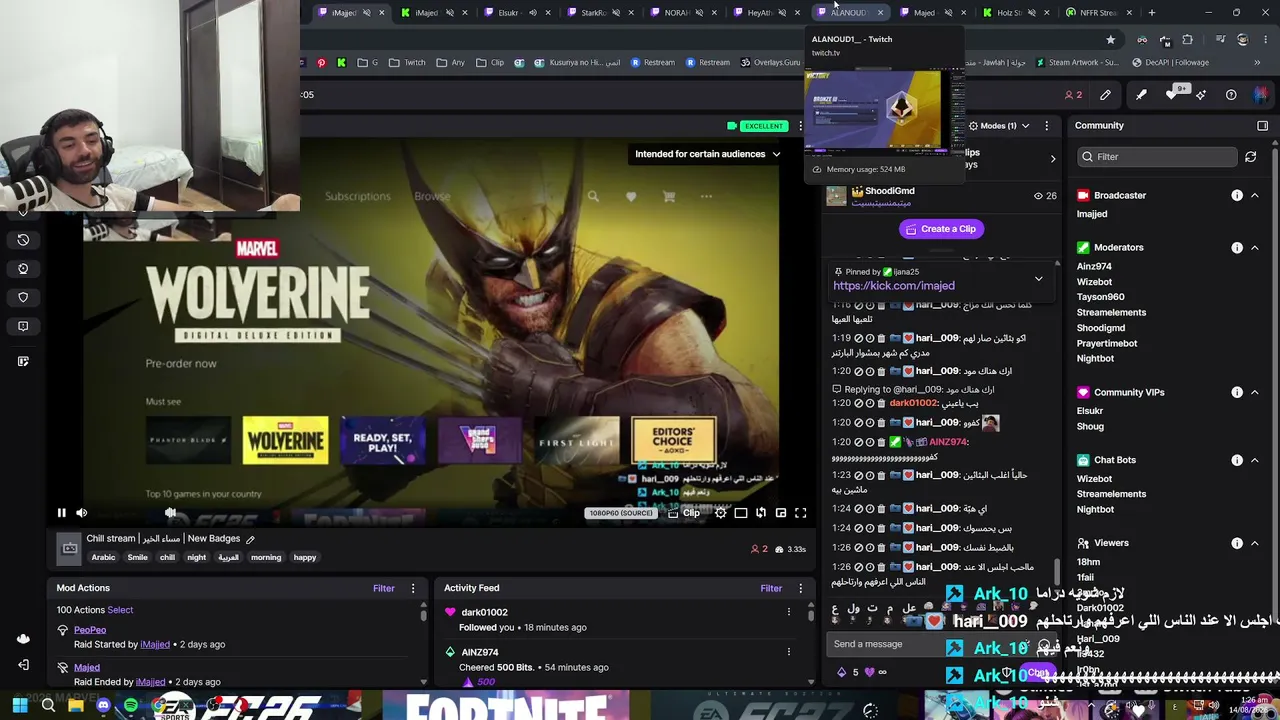Open the Steam Artwork bookmark
1280x720 pixels.
pyautogui.click(x=1076, y=63)
